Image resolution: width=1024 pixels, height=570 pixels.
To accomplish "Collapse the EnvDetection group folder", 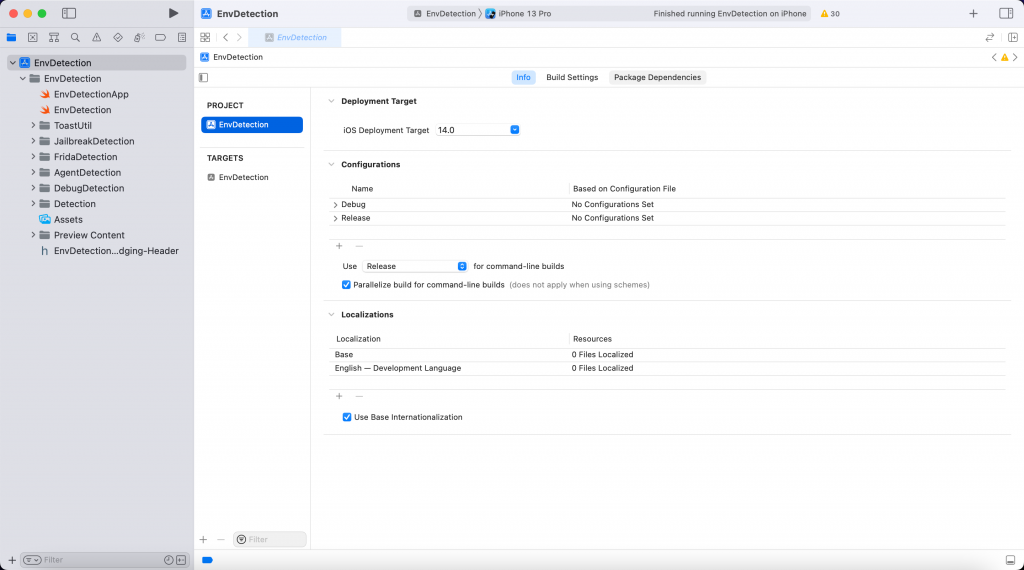I will pyautogui.click(x=23, y=78).
